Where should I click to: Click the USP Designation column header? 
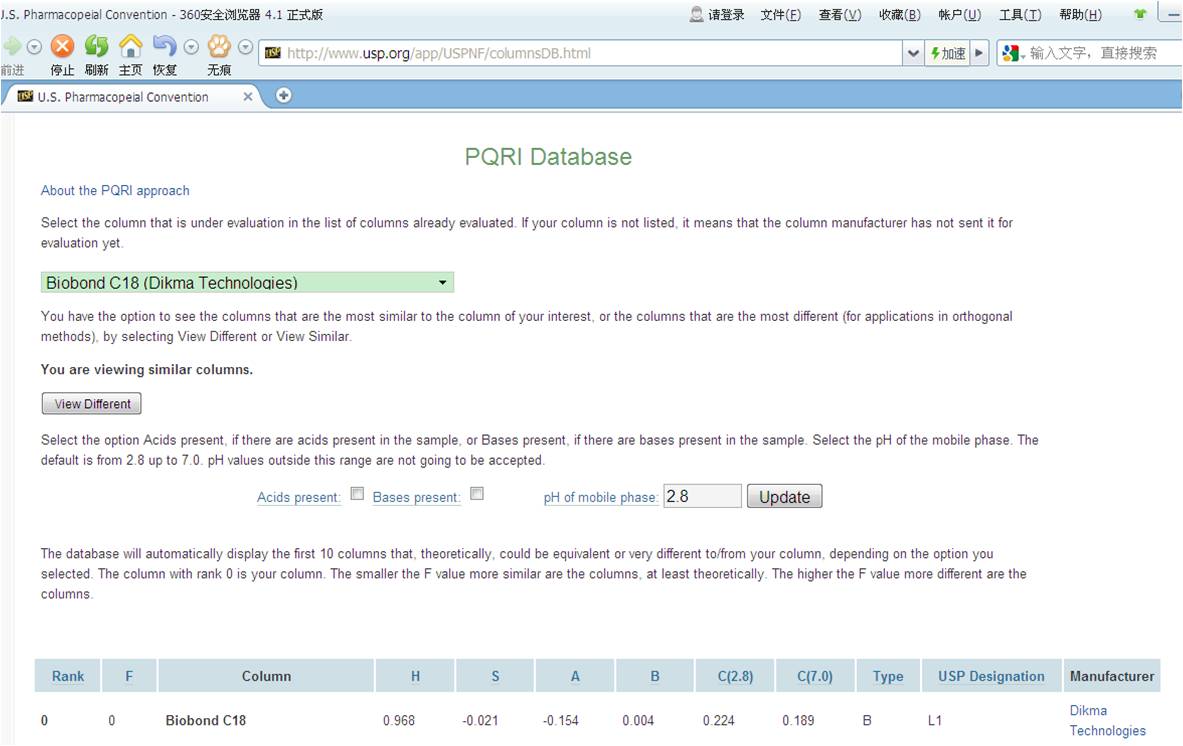coord(991,677)
